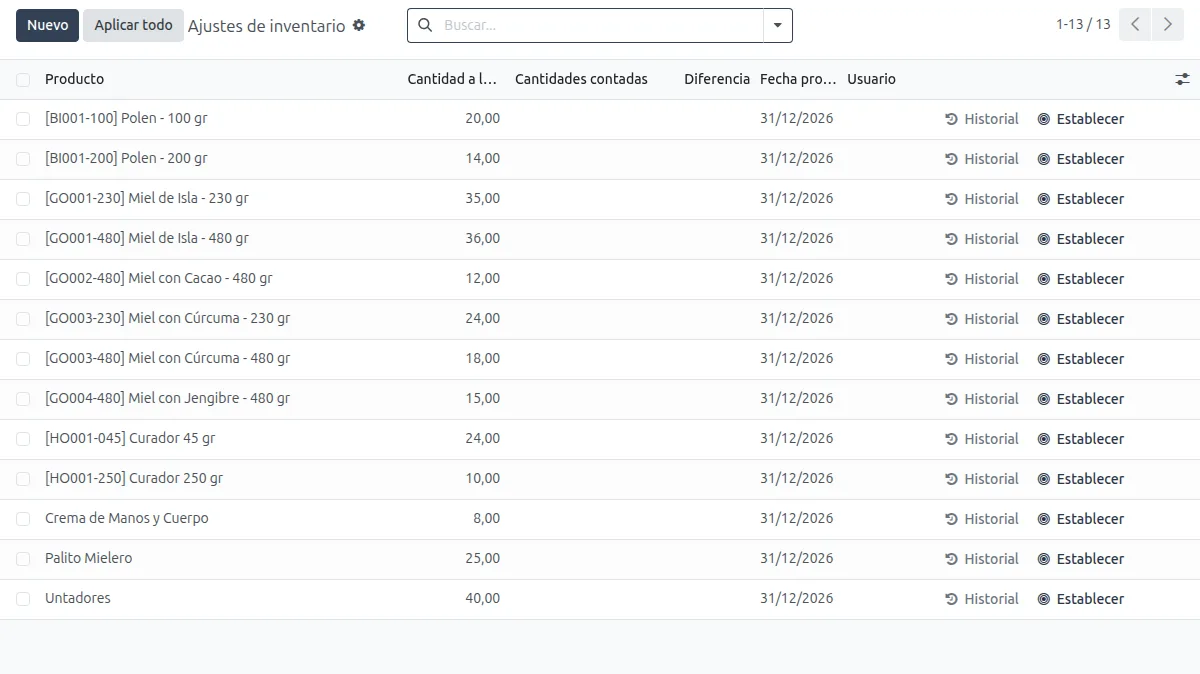Click the Nuevo button

pyautogui.click(x=47, y=25)
